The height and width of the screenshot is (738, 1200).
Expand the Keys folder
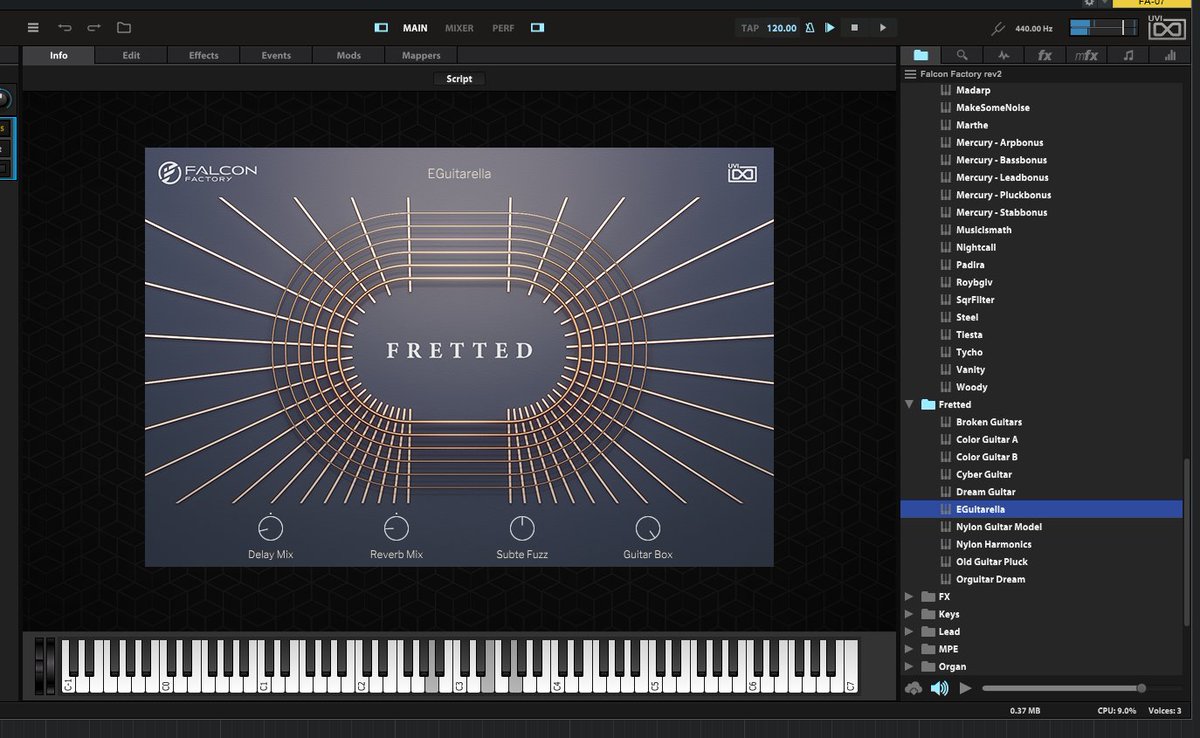(909, 614)
